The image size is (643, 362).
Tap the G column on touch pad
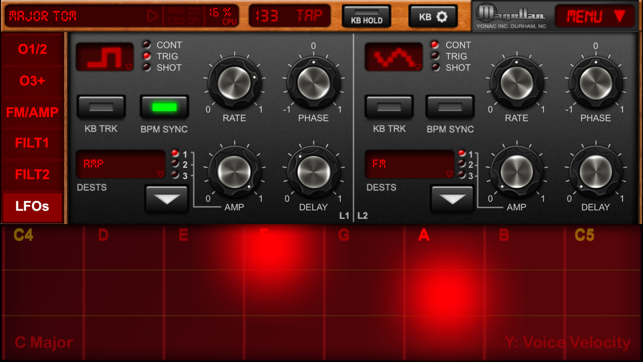(x=364, y=293)
